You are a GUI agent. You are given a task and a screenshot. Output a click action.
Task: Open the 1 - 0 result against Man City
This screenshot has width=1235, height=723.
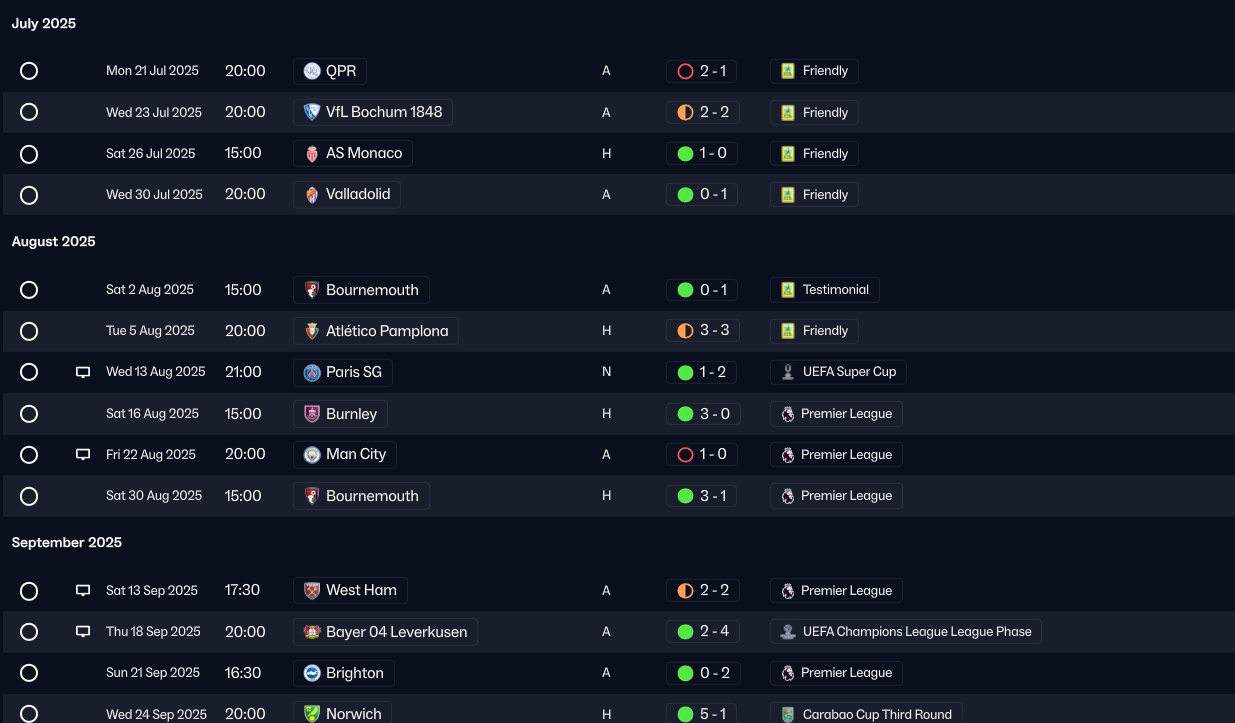(702, 454)
